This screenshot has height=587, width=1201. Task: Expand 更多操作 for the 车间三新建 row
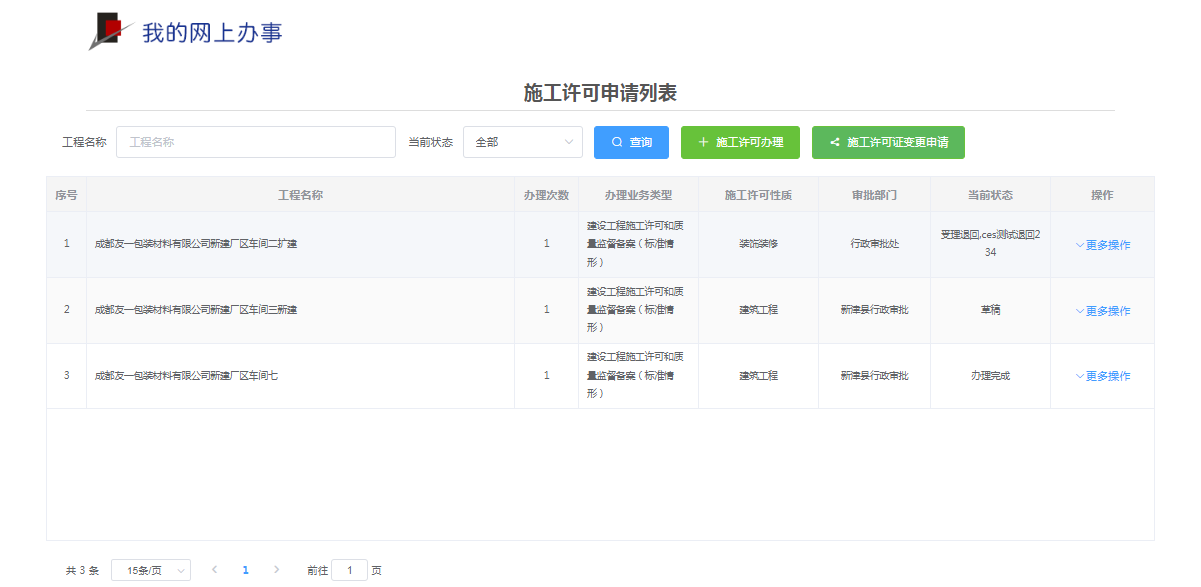tap(1102, 310)
